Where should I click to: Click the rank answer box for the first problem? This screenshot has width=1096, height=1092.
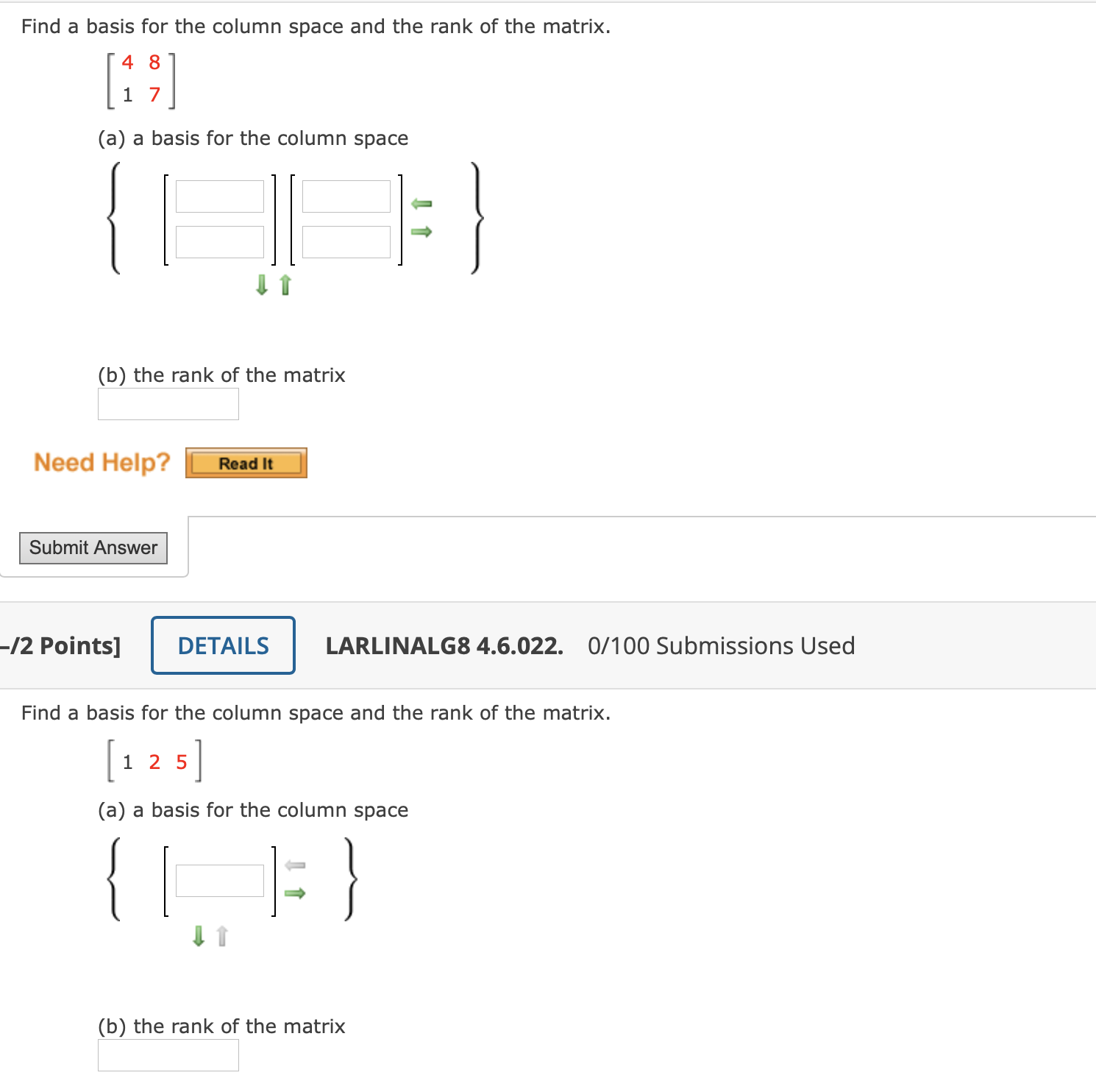coord(168,403)
